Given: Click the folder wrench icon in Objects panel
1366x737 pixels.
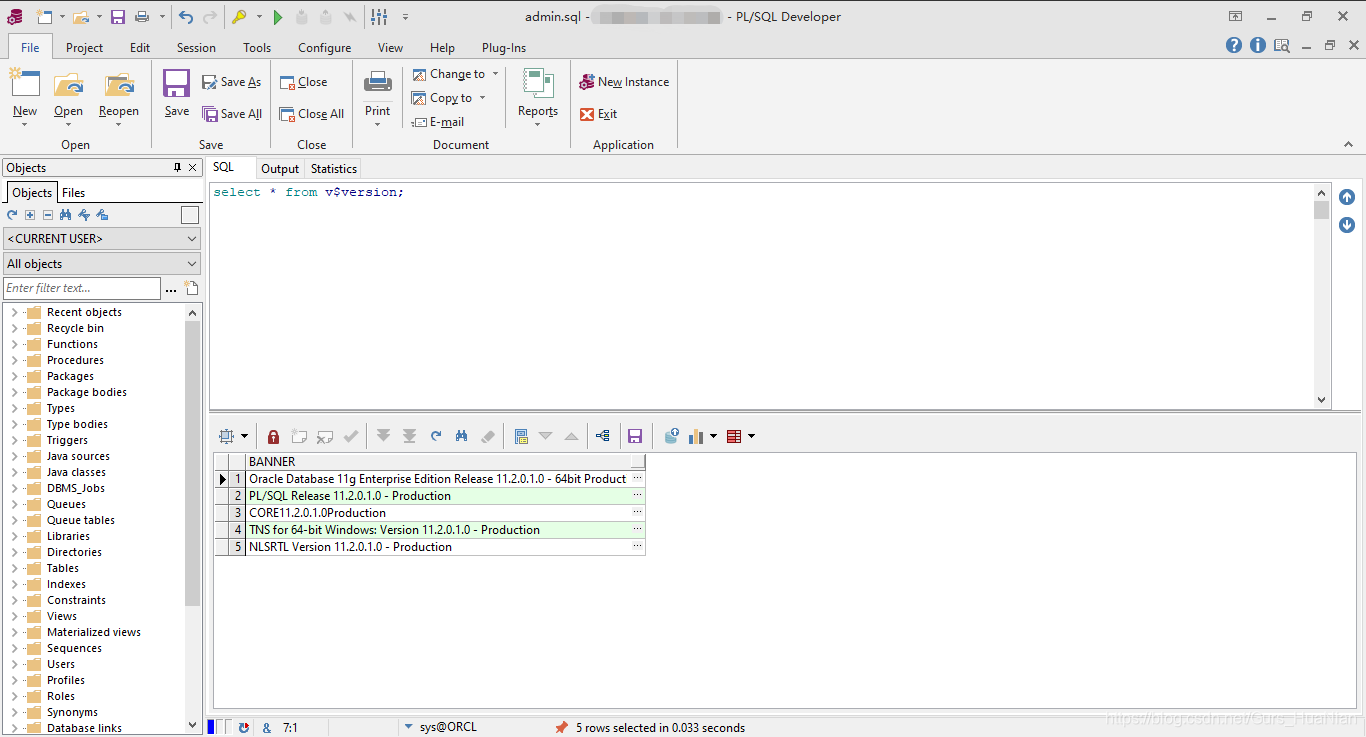Looking at the screenshot, I should [x=102, y=215].
